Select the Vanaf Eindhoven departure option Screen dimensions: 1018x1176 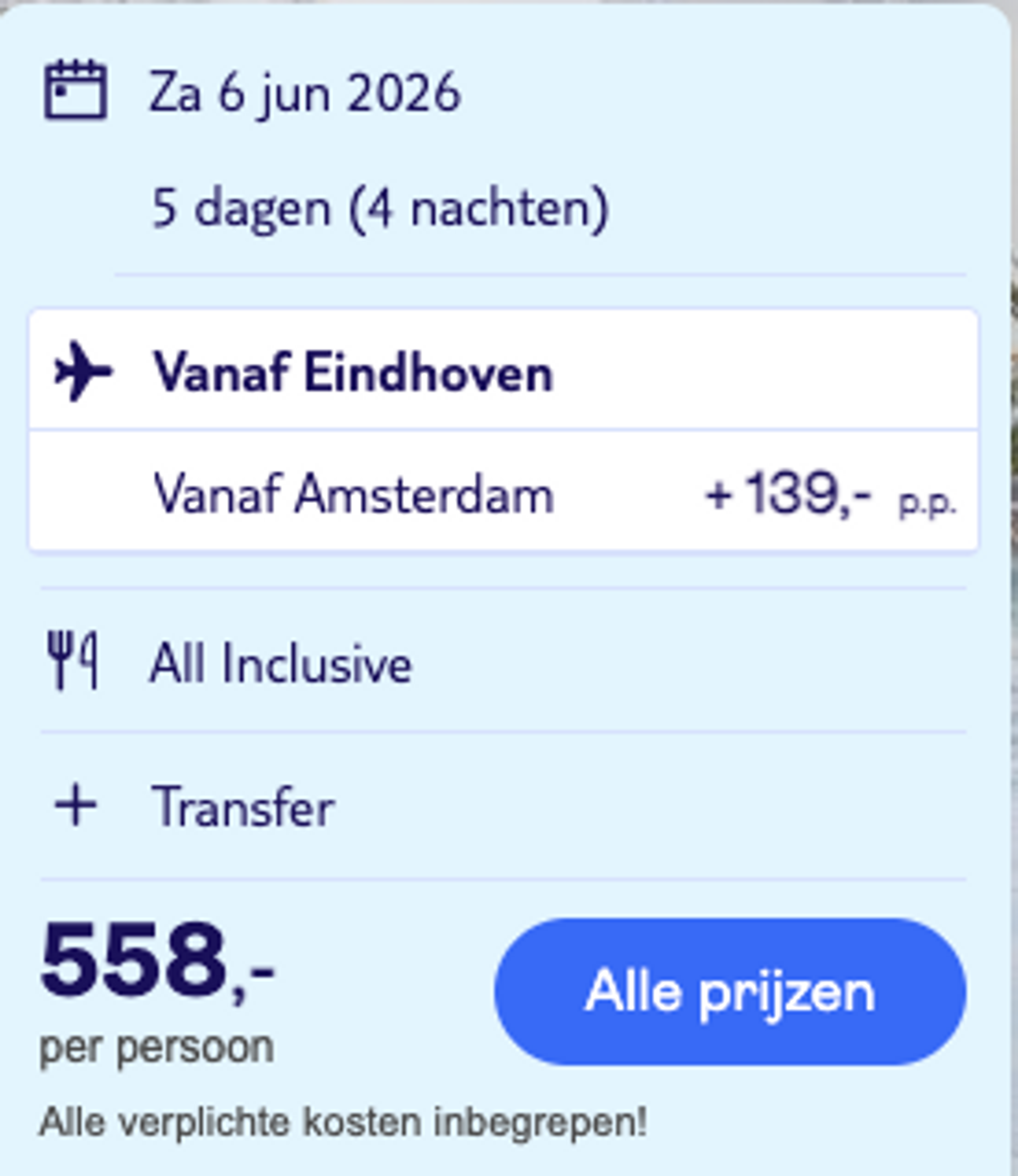click(x=352, y=373)
